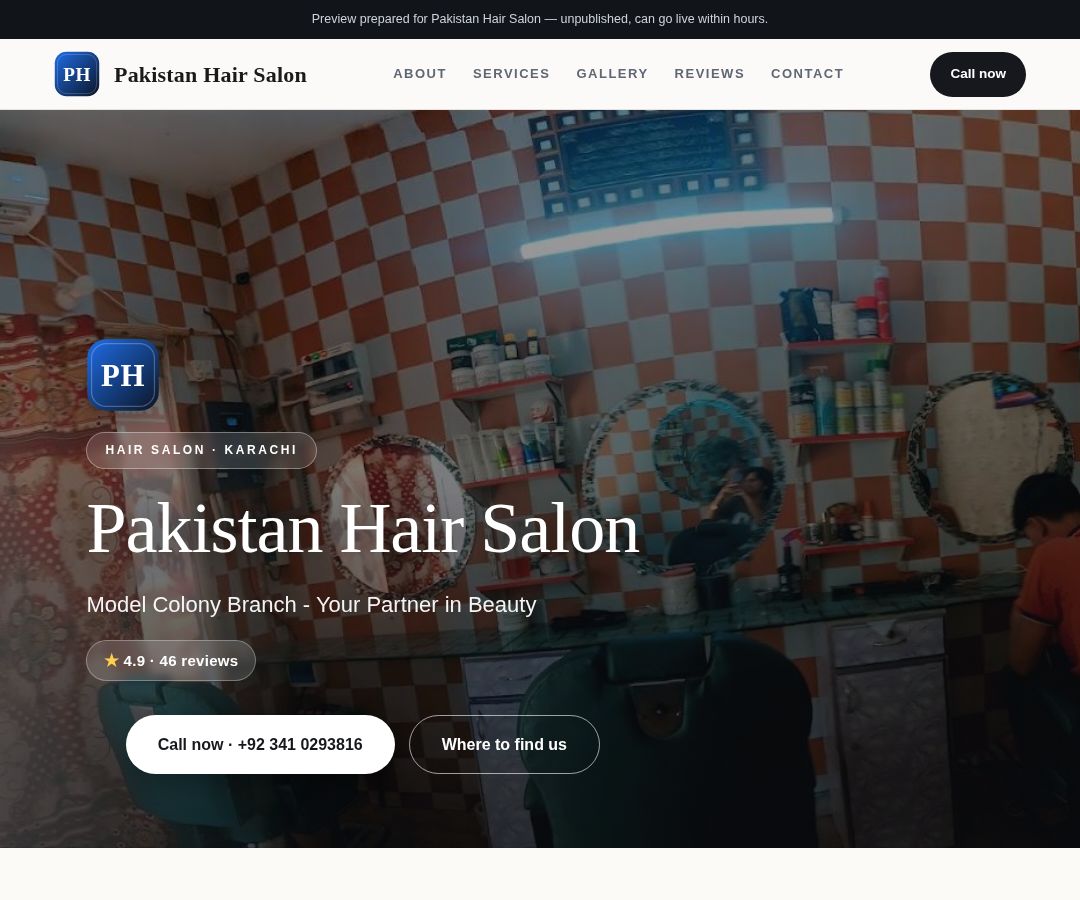Screen dimensions: 1080x900
Task: Call +92 341 0293816 via hero button
Action: tap(260, 744)
